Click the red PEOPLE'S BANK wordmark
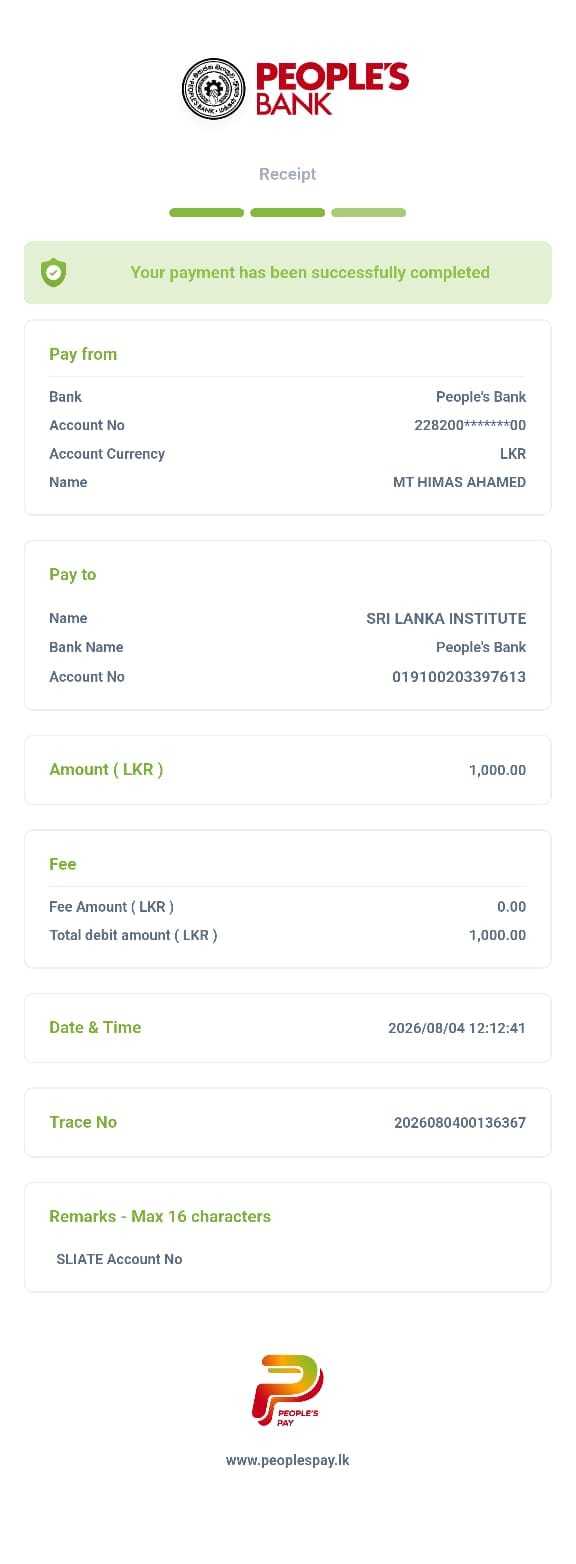Viewport: 576px width, 1564px height. pos(332,89)
